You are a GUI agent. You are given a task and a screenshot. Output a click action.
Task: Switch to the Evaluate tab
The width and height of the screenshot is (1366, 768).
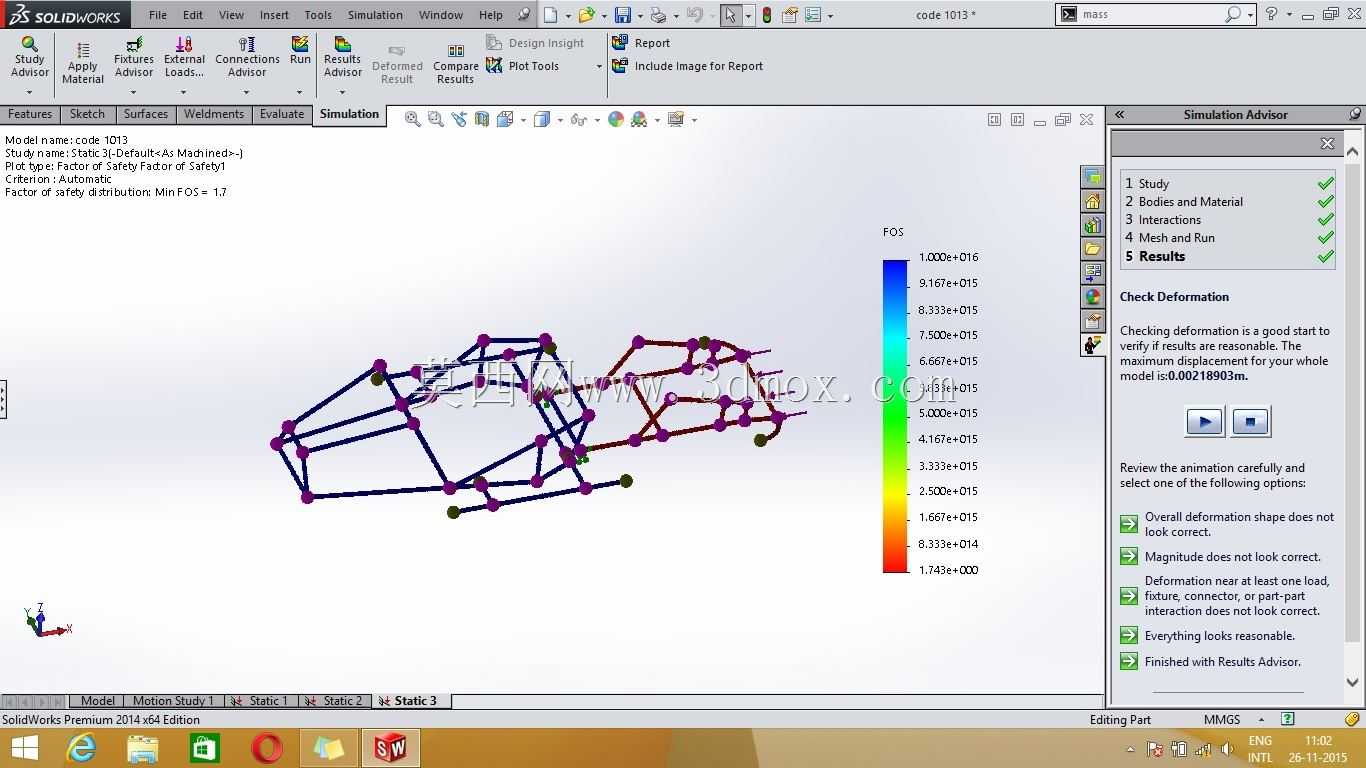tap(282, 114)
